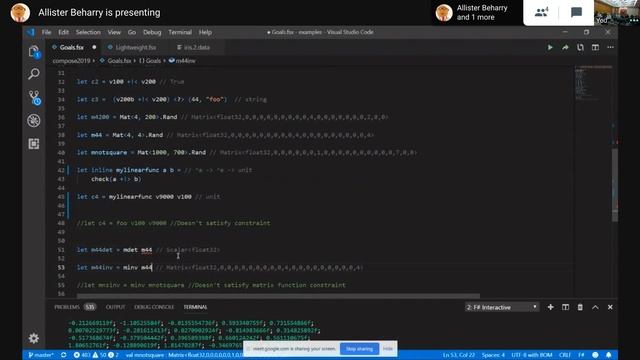640x360 pixels.
Task: Open the editor More Actions menu
Action: point(610,47)
